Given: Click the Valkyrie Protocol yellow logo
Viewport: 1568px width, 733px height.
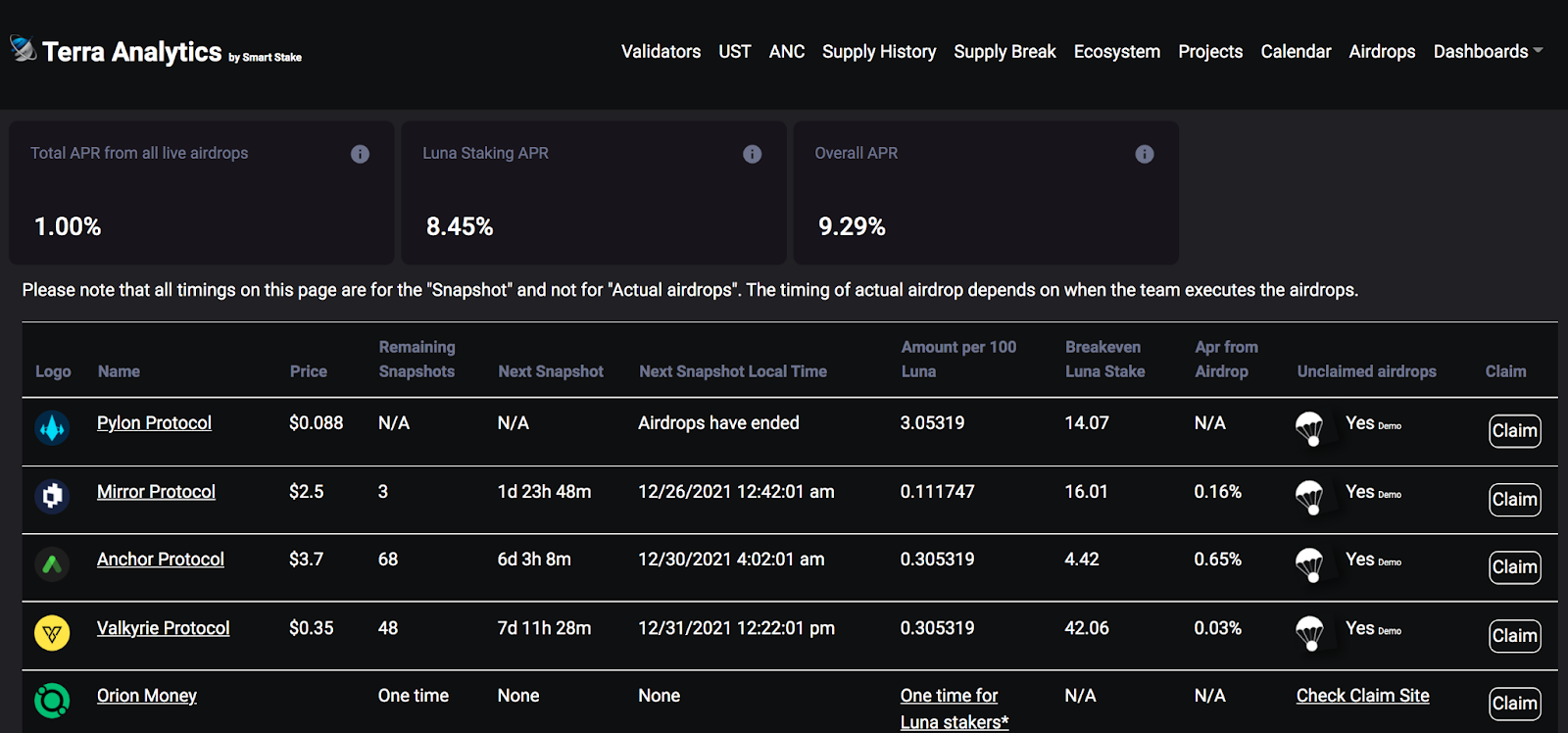Looking at the screenshot, I should 52,633.
